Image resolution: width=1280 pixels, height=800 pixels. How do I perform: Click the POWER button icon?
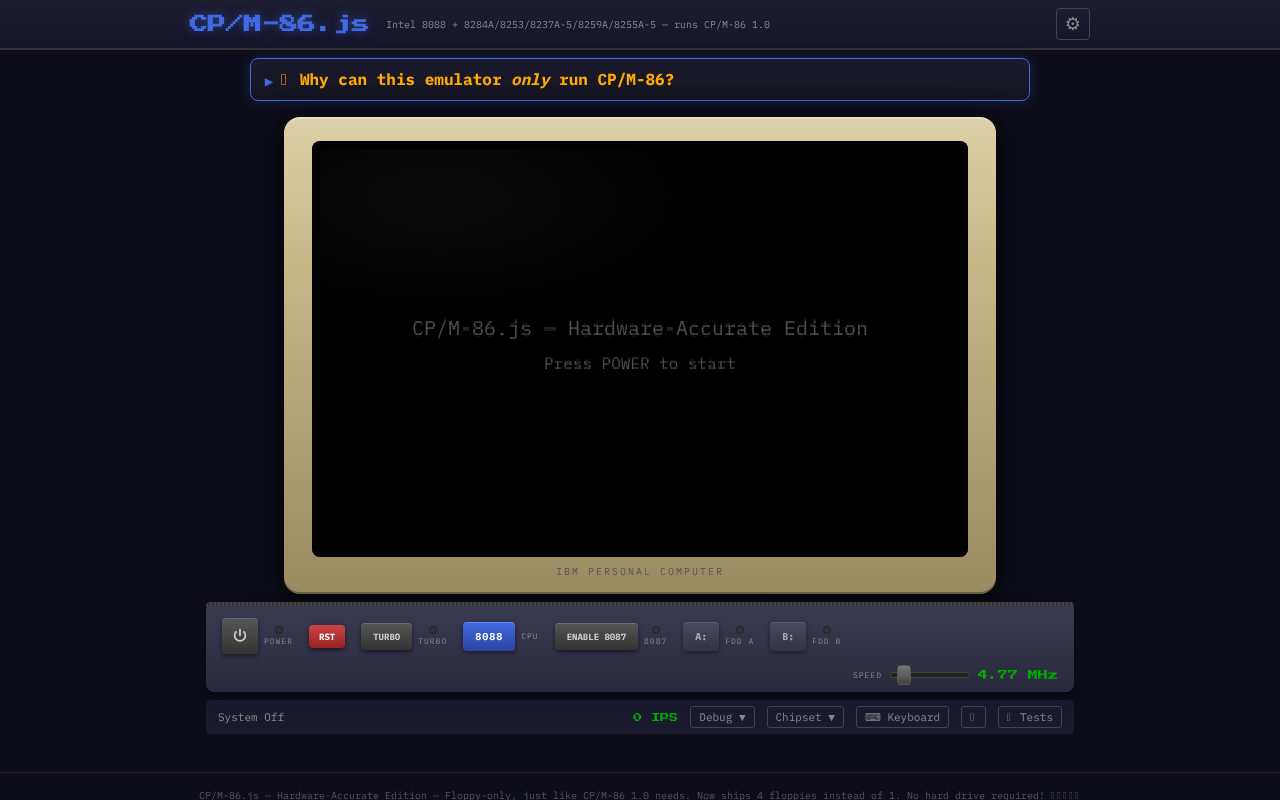coord(240,636)
